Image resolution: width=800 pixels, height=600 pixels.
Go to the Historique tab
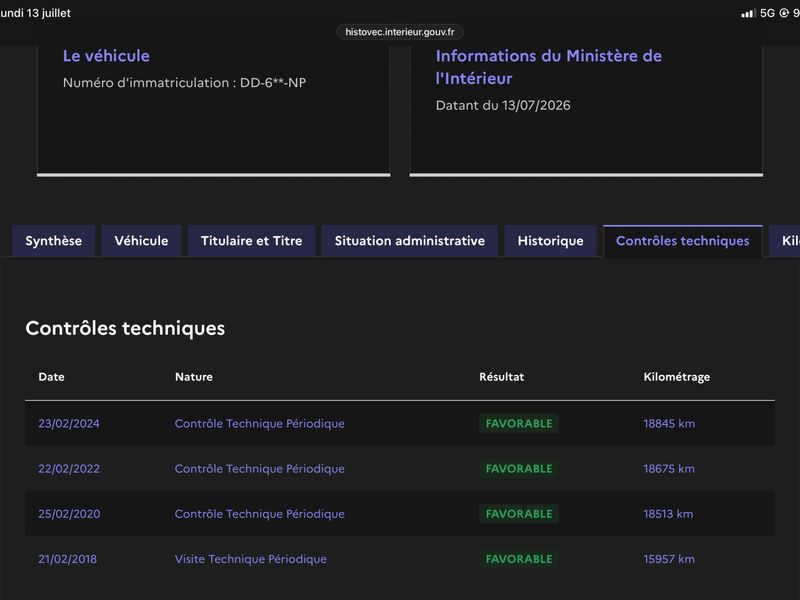coord(551,241)
